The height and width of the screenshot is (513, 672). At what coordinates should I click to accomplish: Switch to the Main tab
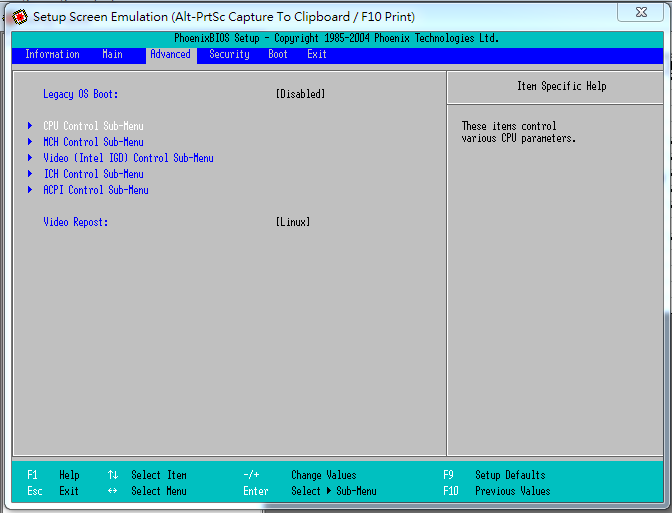click(112, 54)
